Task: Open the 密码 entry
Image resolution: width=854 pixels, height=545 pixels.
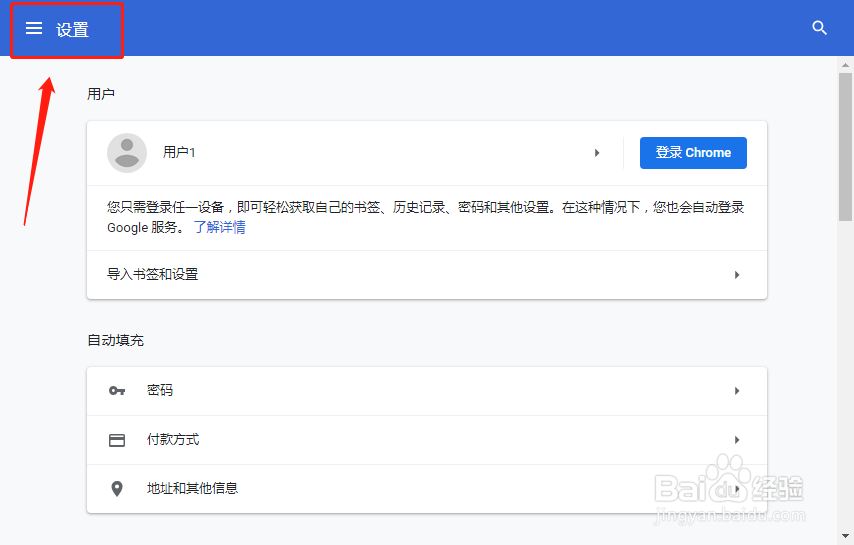Action: tap(427, 391)
